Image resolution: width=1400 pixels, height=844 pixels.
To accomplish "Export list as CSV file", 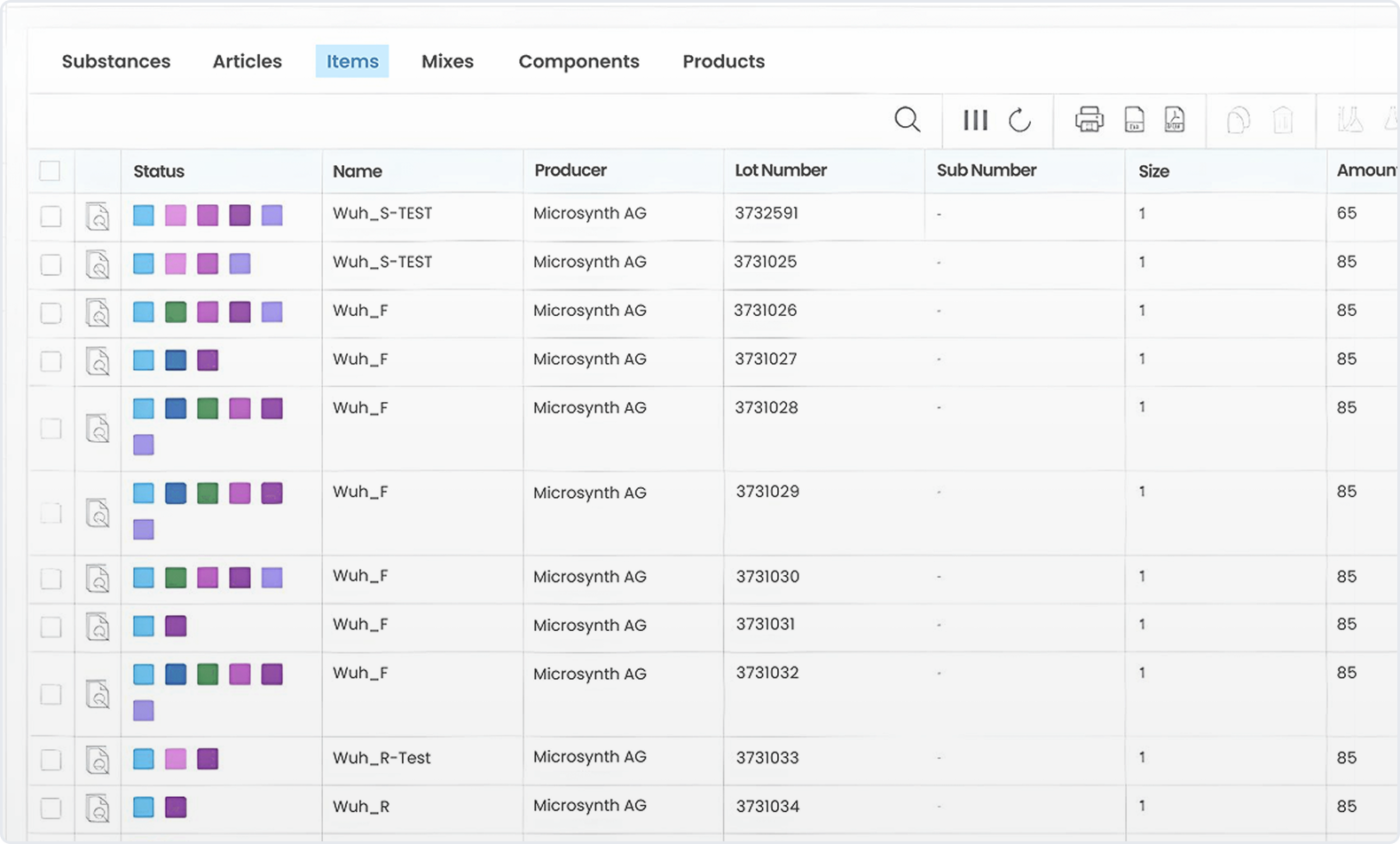I will (x=1134, y=119).
